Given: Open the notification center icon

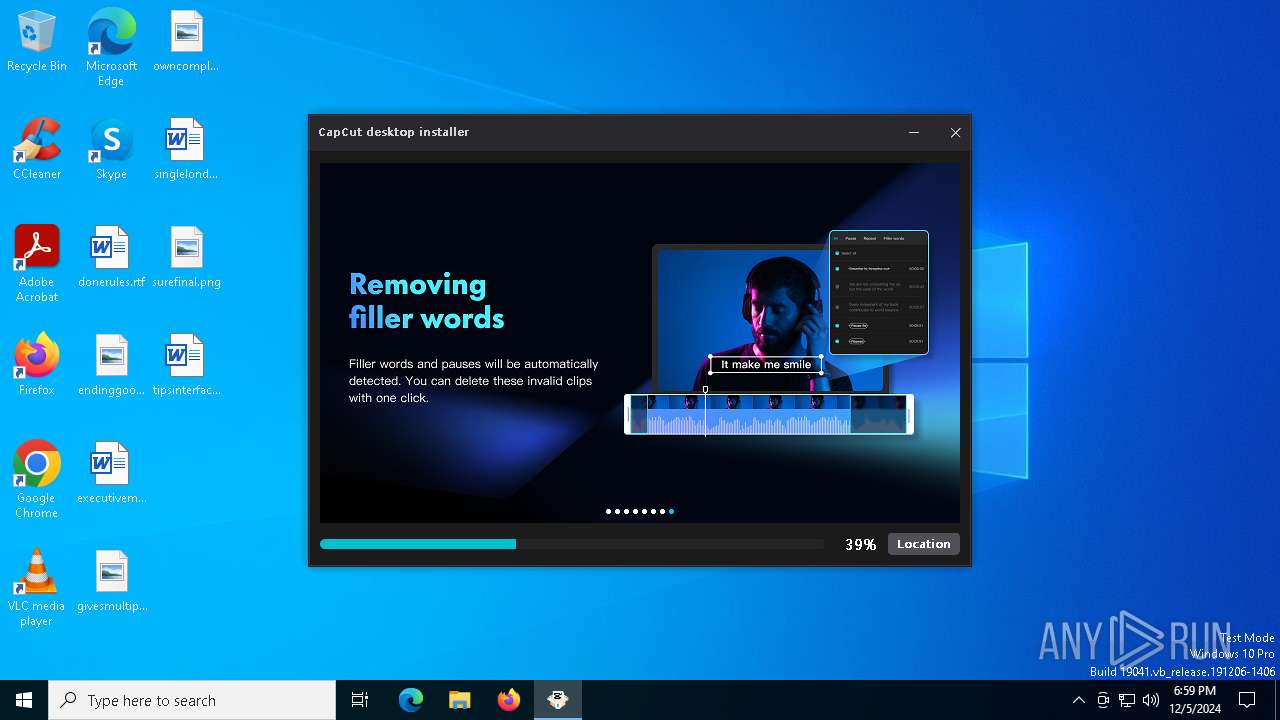Looking at the screenshot, I should 1247,700.
